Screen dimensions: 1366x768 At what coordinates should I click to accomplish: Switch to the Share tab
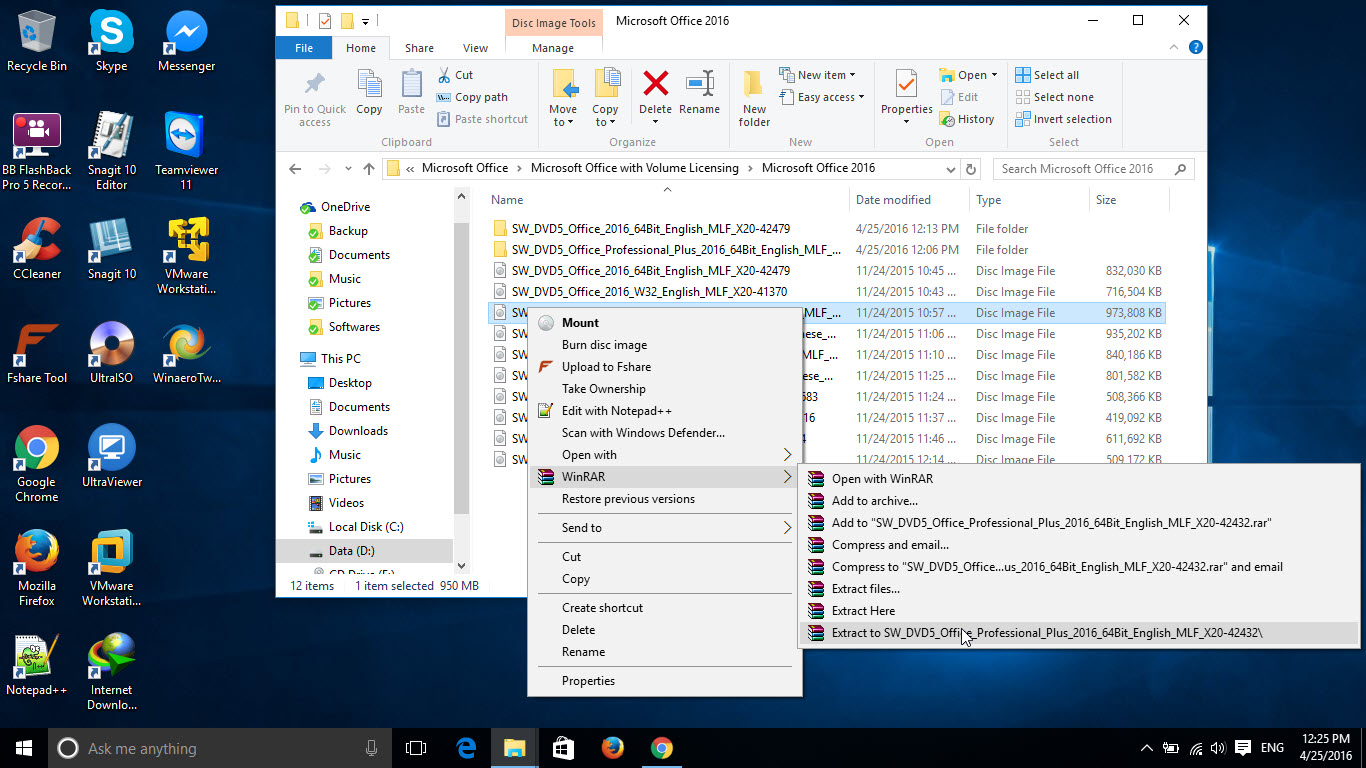(419, 48)
